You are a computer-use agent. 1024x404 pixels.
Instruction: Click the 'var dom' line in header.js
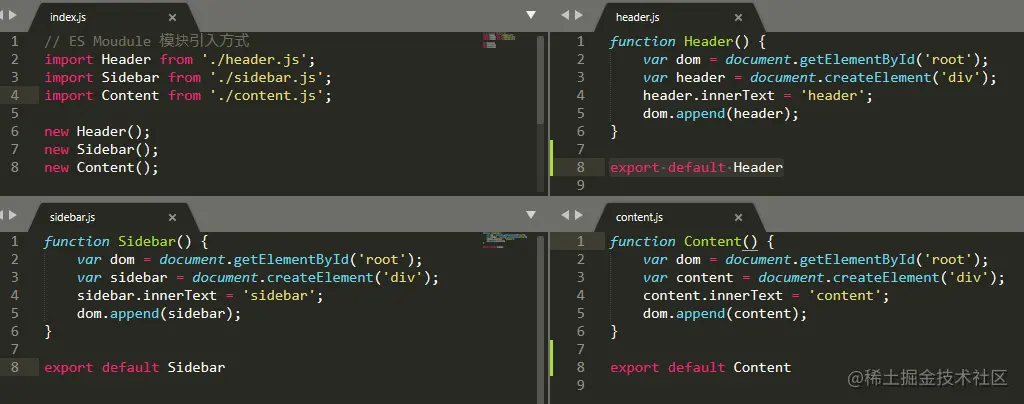816,59
